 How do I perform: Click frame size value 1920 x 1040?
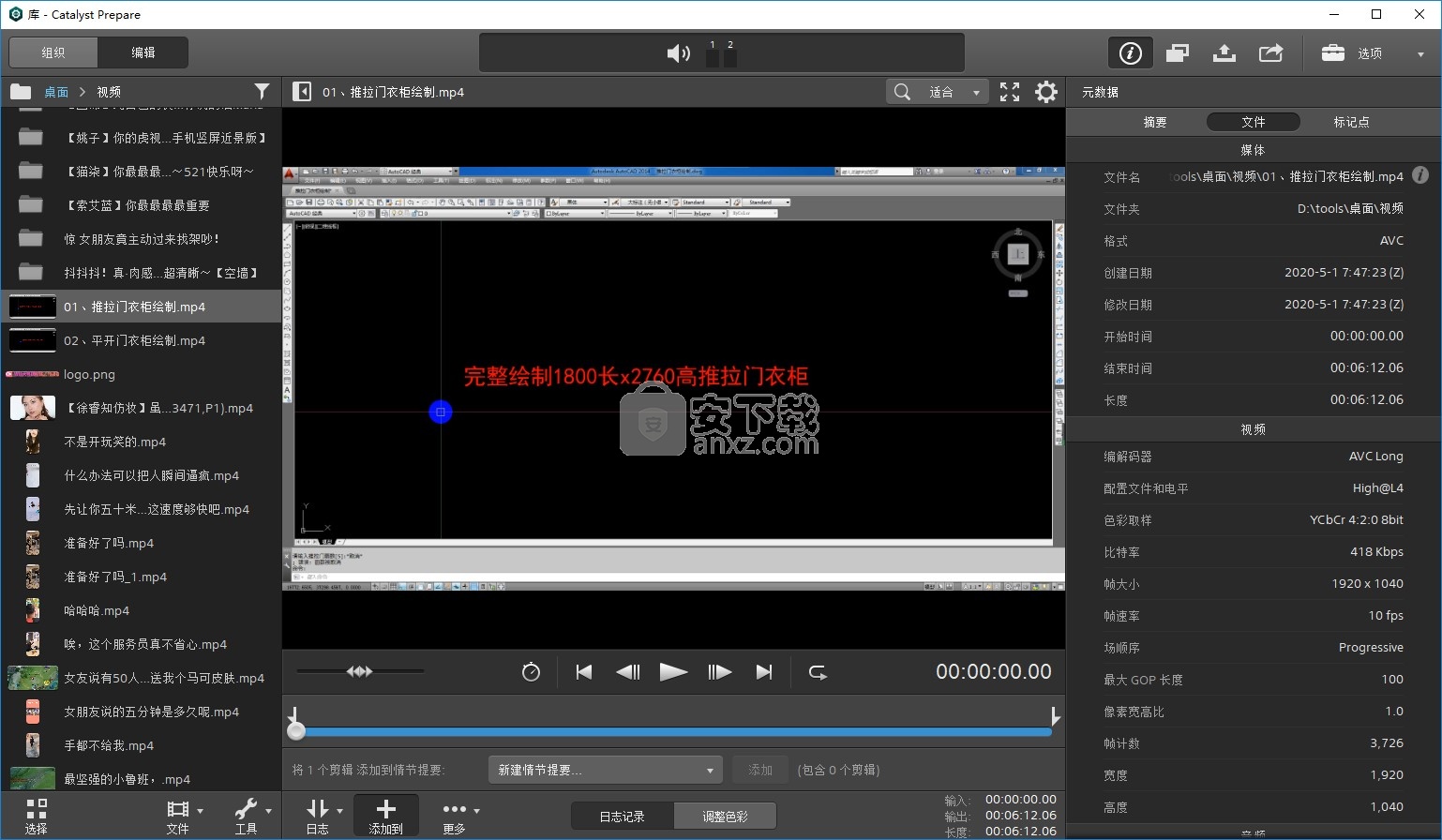pos(1367,583)
